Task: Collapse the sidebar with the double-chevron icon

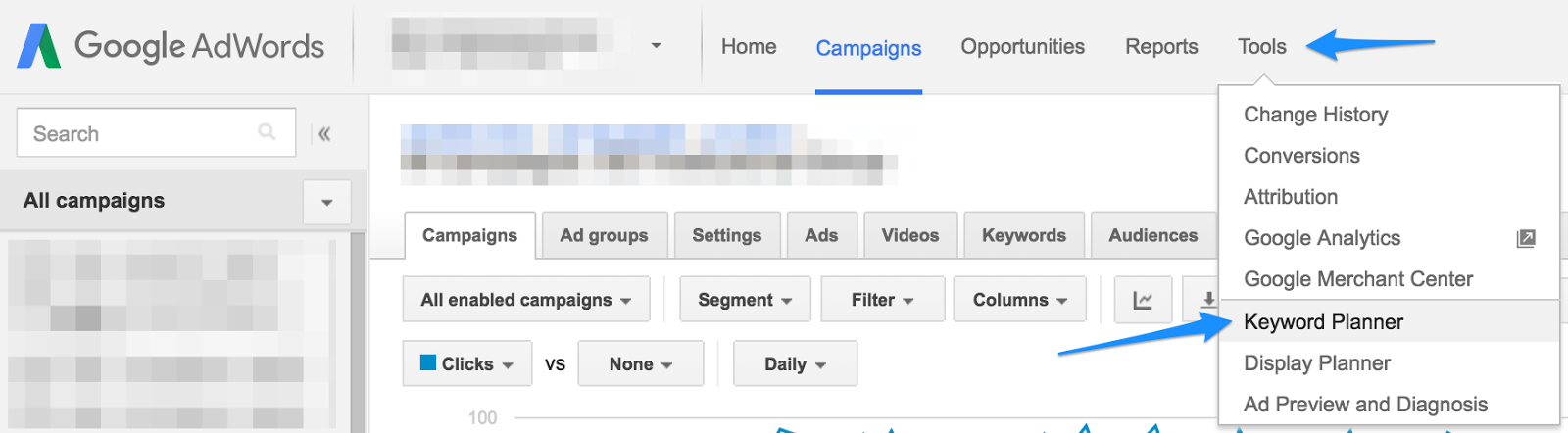Action: coord(324,134)
